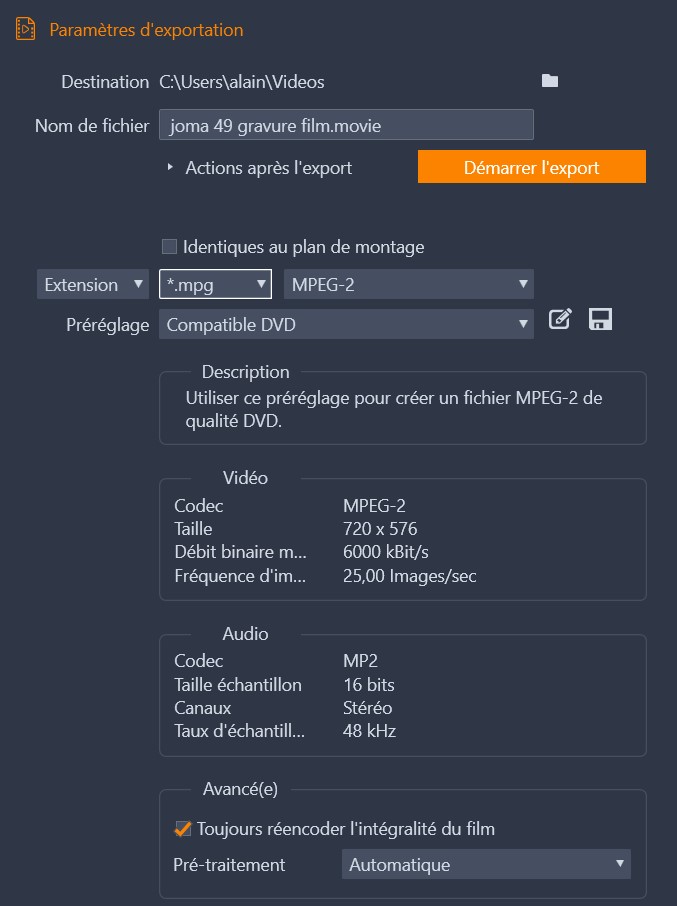Image resolution: width=677 pixels, height=906 pixels.
Task: Open the MPEG-2 format dropdown
Action: 408,285
